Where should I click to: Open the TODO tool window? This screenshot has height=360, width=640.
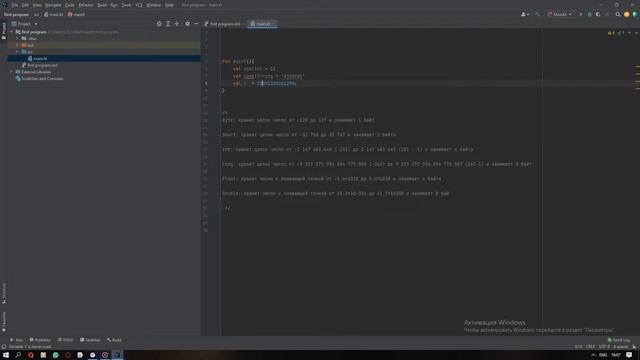(x=65, y=340)
